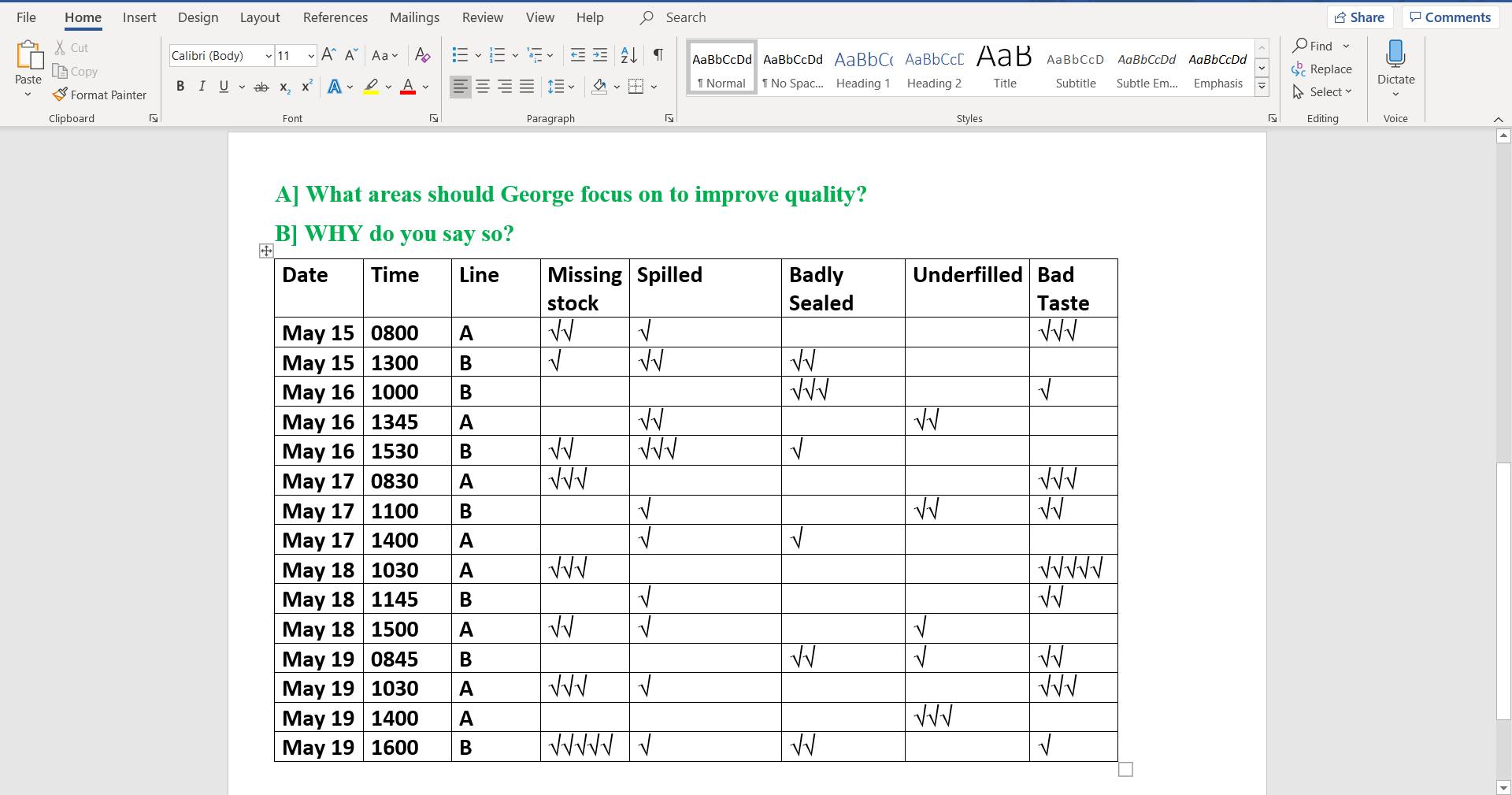Open Replace from the Editing group

click(x=1329, y=69)
